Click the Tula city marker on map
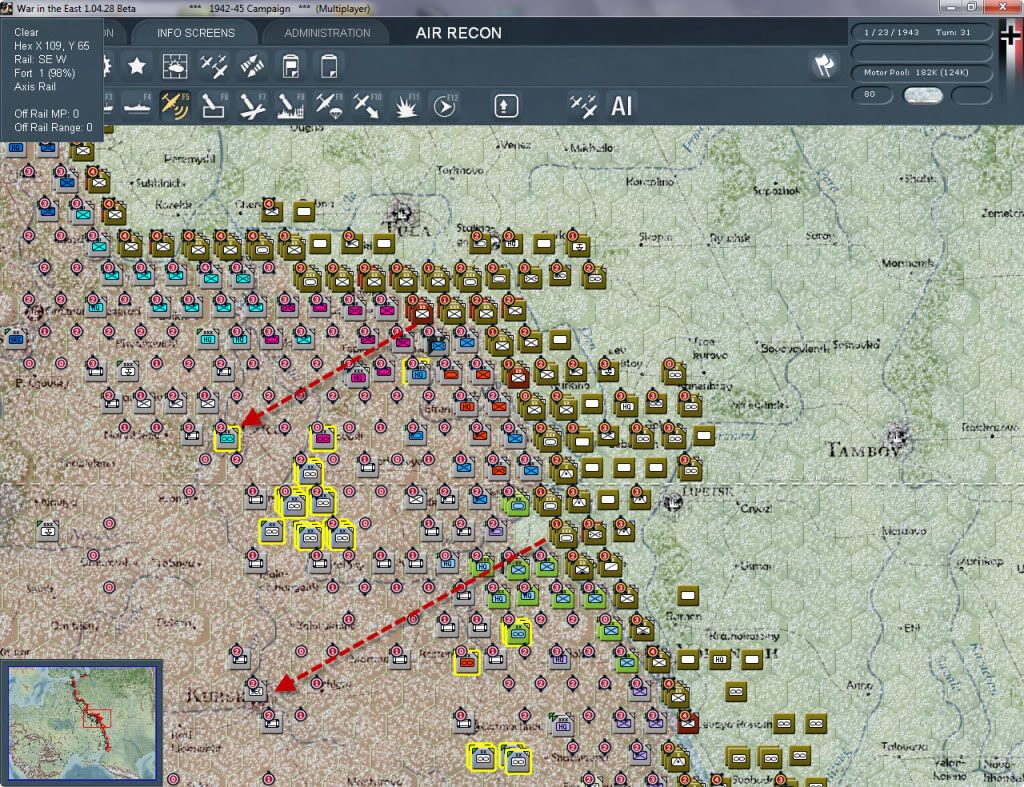1024x787 pixels. pyautogui.click(x=401, y=214)
